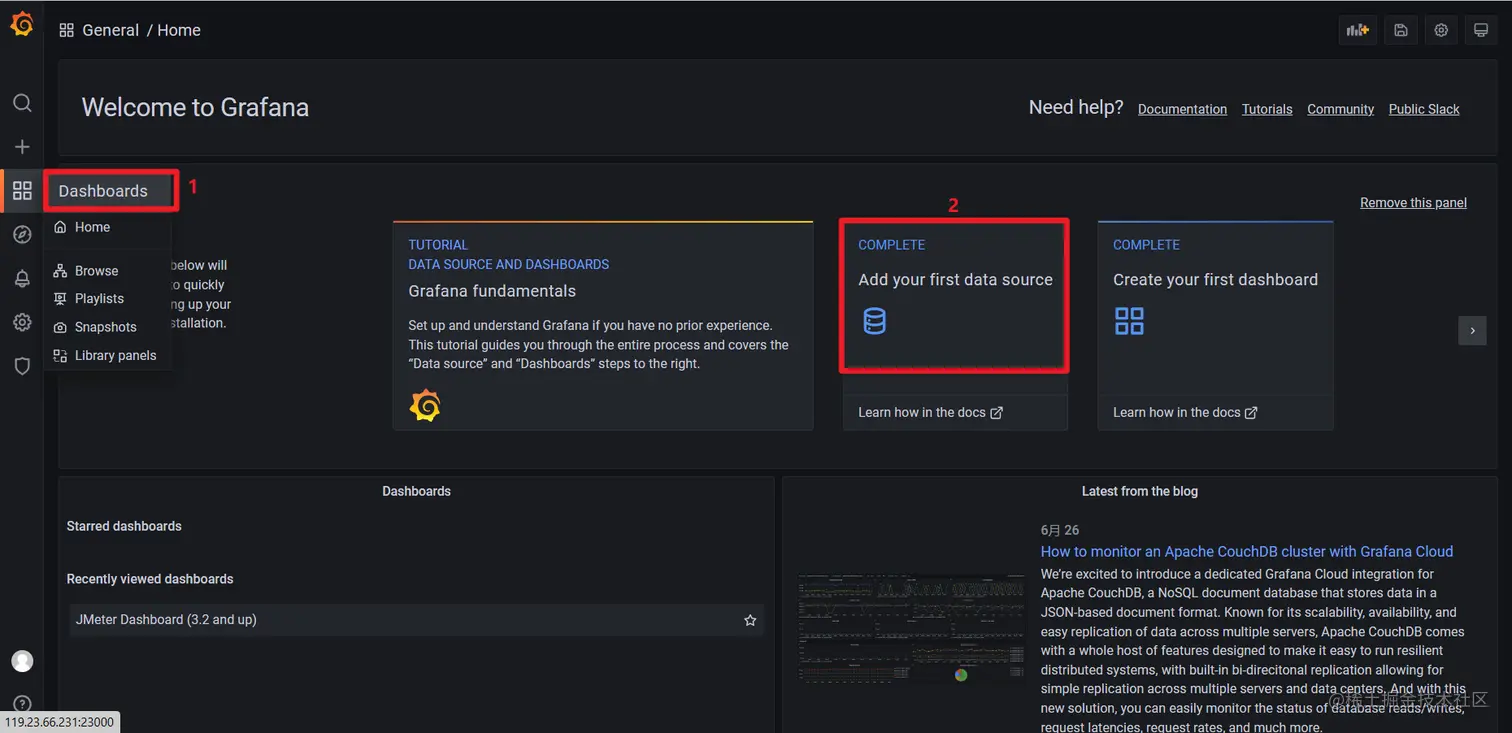Click Learn how in docs under data source
Screen dimensions: 1512x733
[x=930, y=412]
